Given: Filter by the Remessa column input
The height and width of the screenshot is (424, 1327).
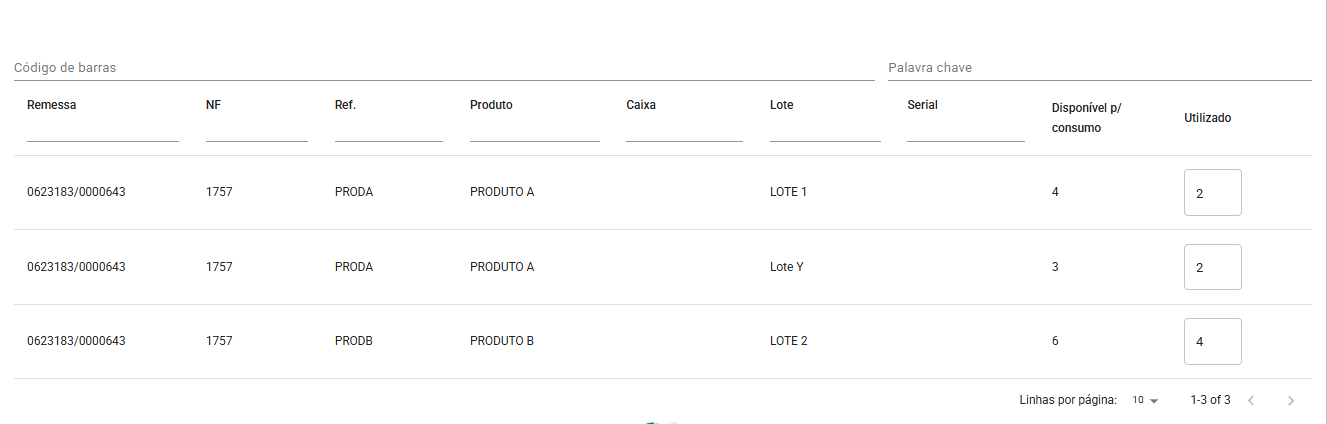Looking at the screenshot, I should [x=103, y=130].
